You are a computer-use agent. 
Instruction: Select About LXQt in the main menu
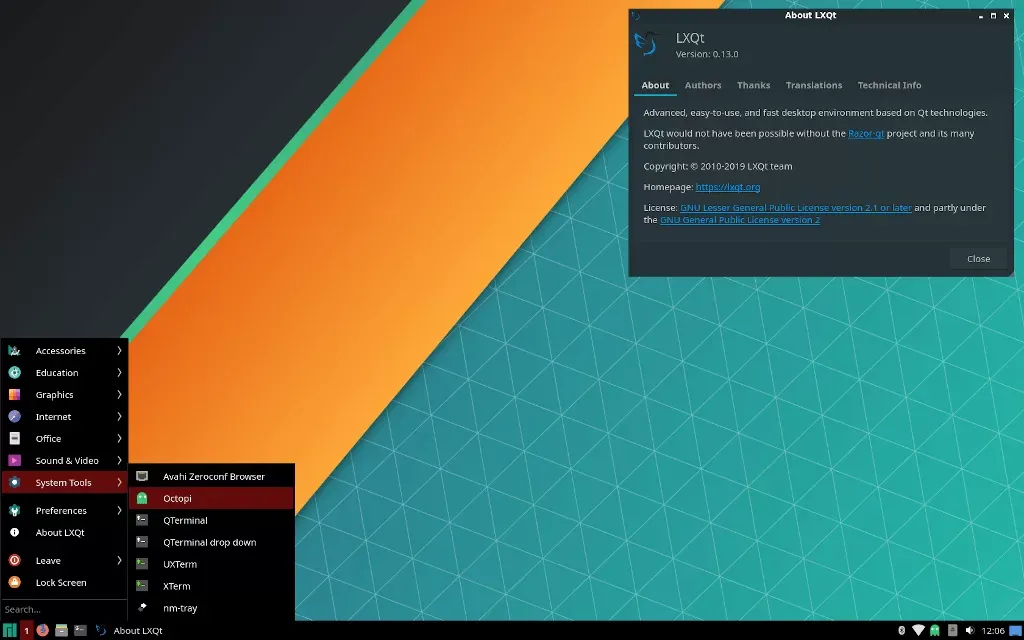(65, 532)
